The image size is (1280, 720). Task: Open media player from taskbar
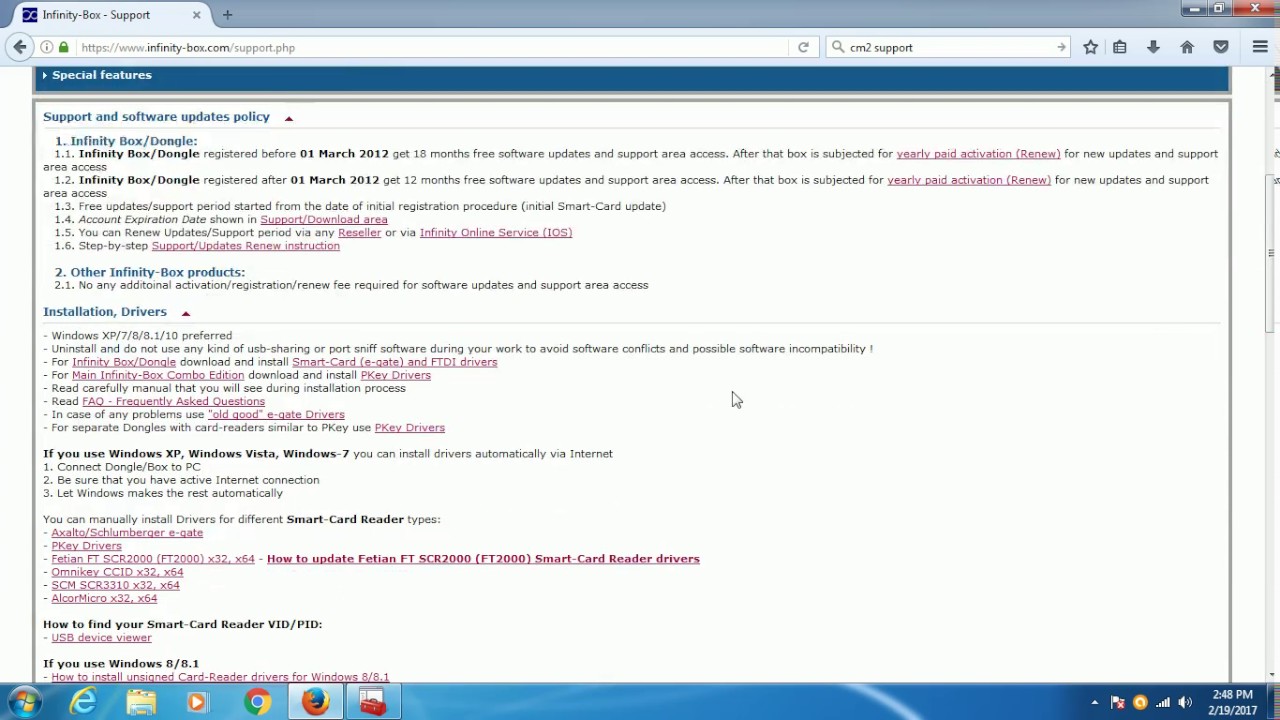pyautogui.click(x=198, y=702)
